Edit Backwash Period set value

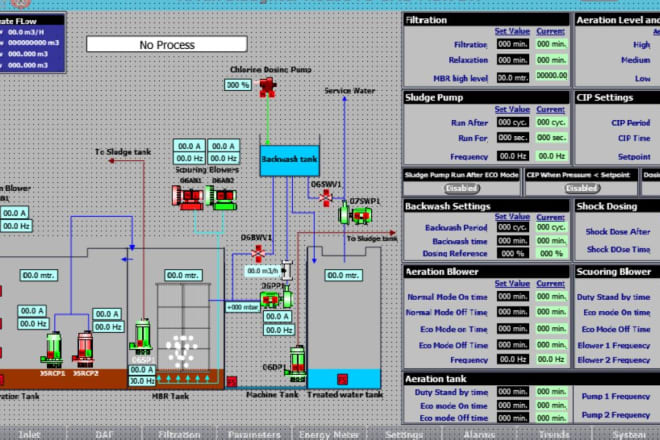point(513,227)
